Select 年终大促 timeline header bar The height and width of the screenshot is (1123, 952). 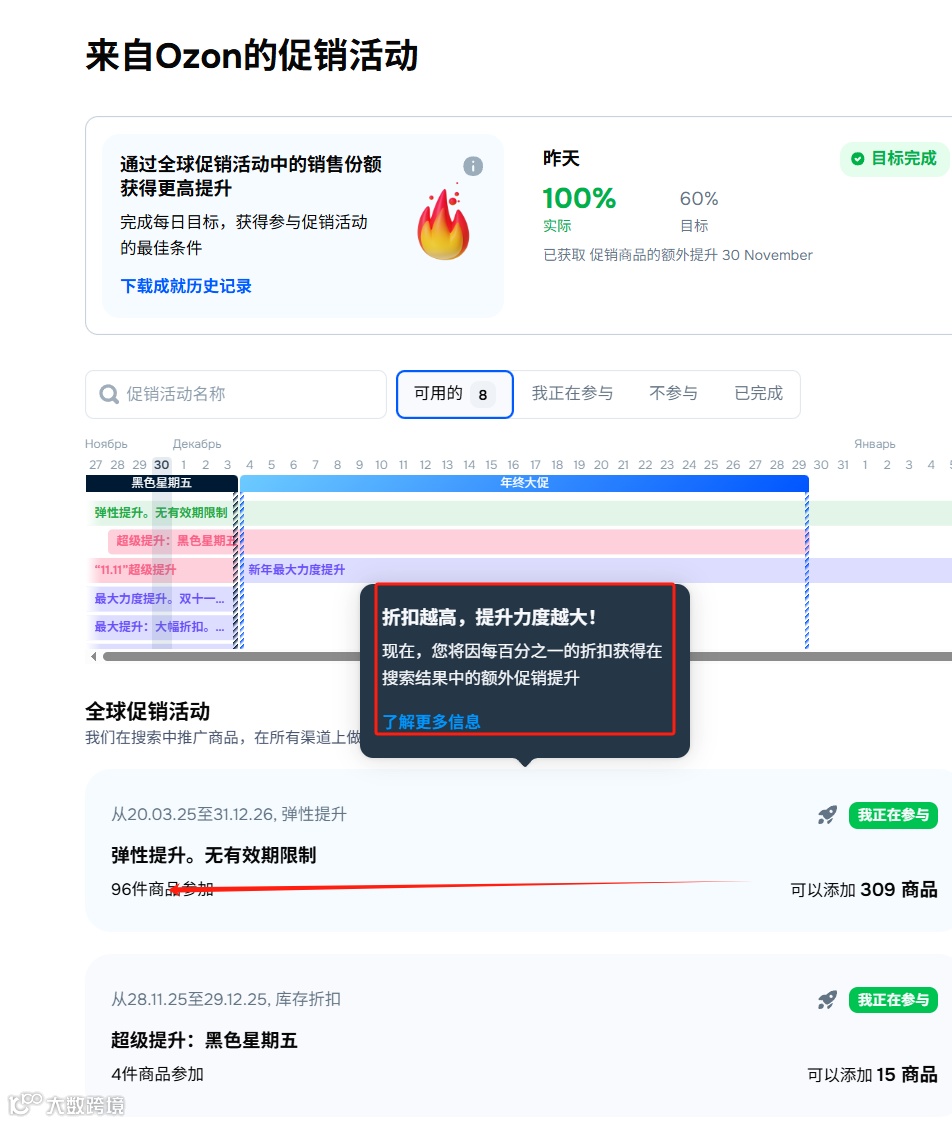(524, 483)
